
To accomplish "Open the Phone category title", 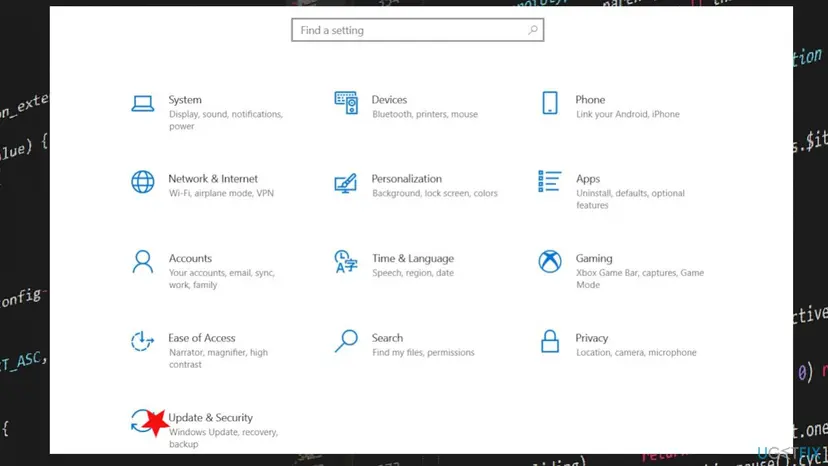I will click(590, 100).
